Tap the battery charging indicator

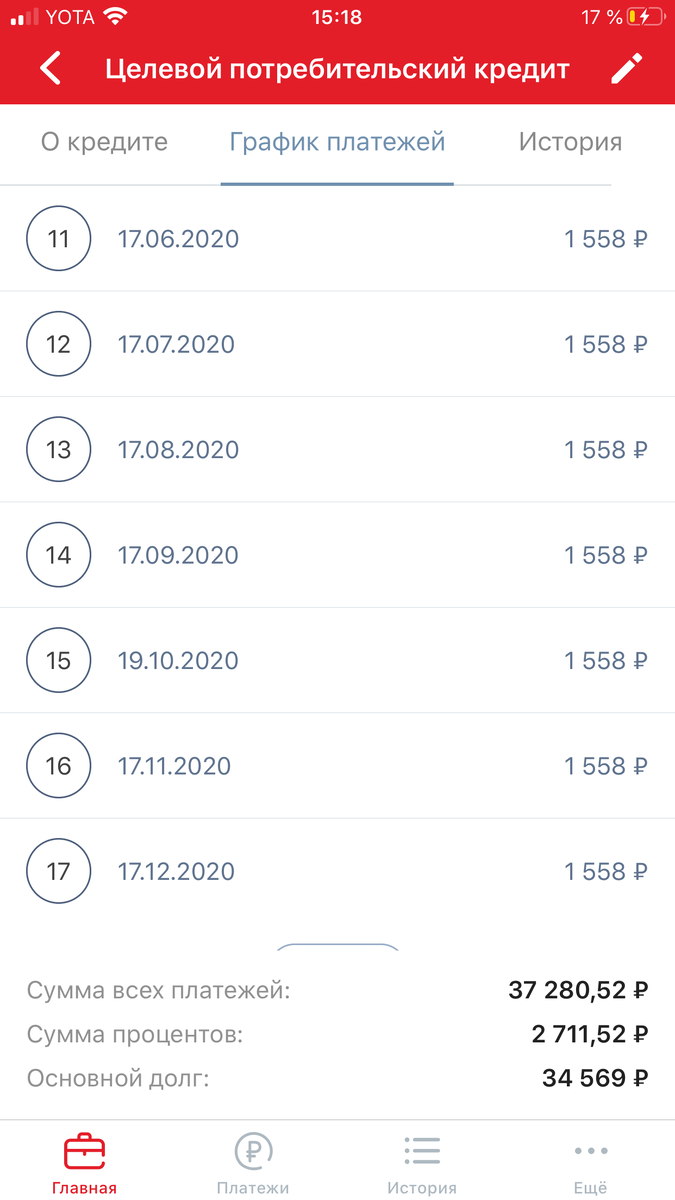[646, 16]
